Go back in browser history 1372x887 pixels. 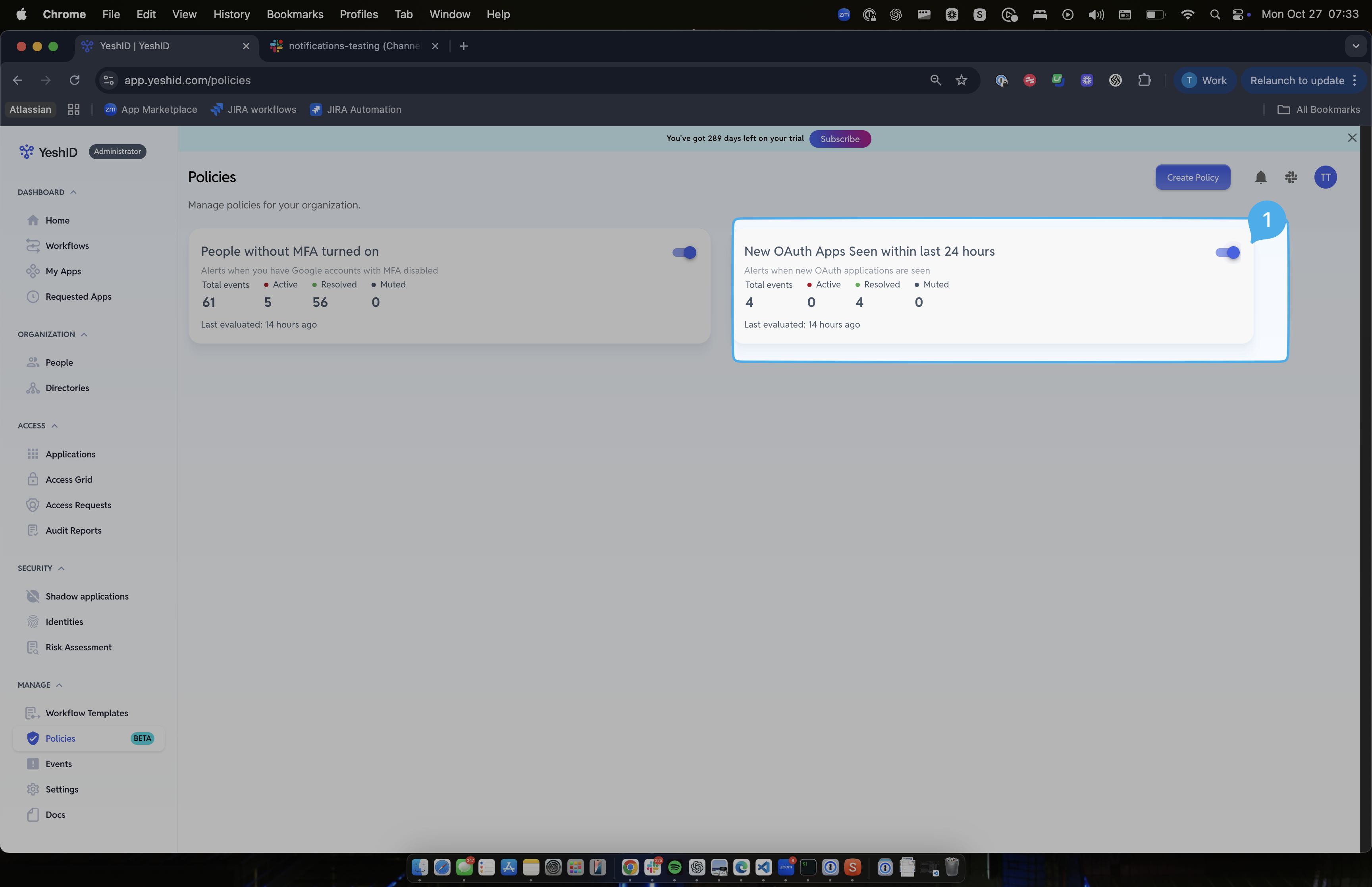pos(18,80)
